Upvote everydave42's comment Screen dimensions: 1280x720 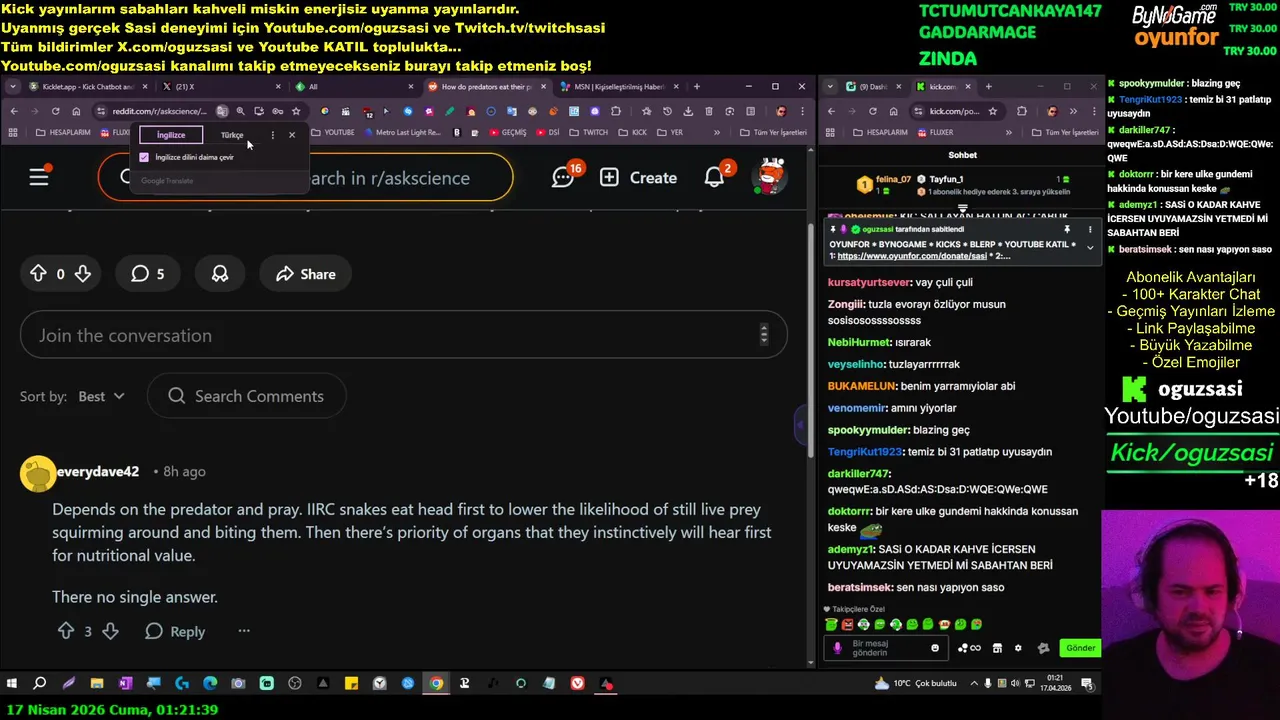coord(66,631)
